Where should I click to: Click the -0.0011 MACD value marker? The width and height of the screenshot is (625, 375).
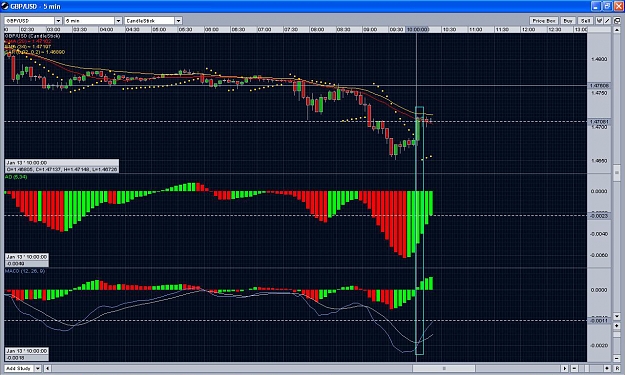click(599, 320)
